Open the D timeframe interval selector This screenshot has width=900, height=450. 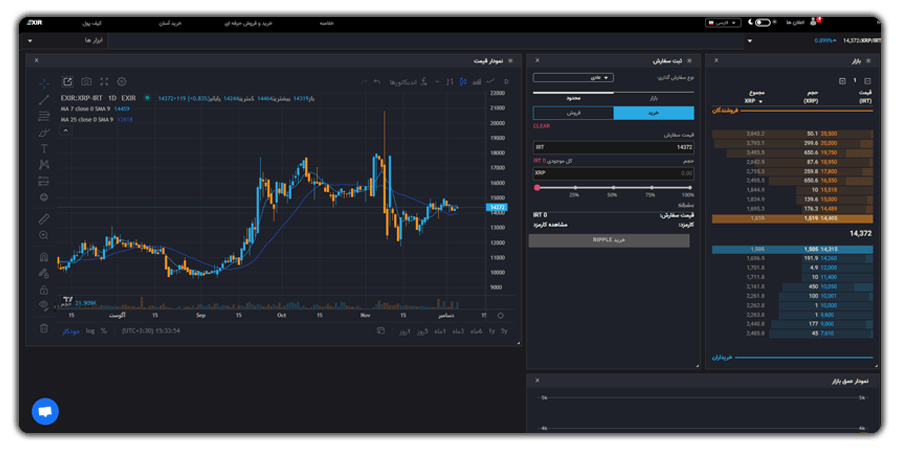coord(506,82)
